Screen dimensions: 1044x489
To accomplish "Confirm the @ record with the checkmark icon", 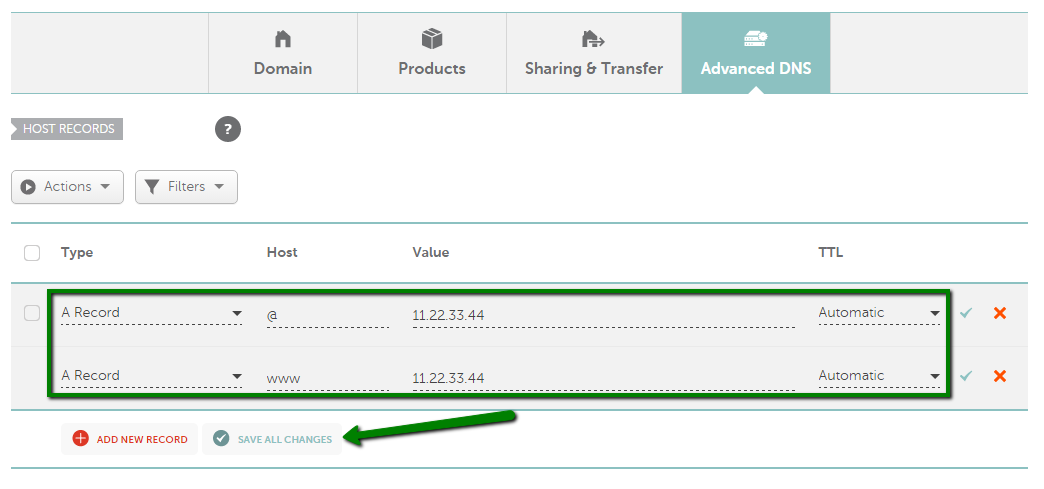I will (x=966, y=313).
